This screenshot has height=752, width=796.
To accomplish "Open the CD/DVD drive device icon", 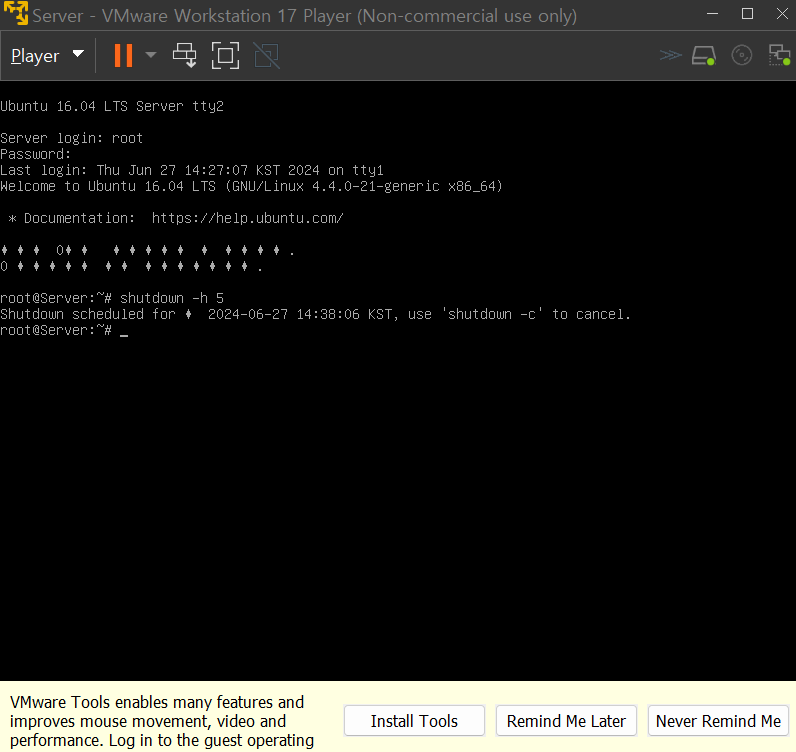I will [741, 55].
